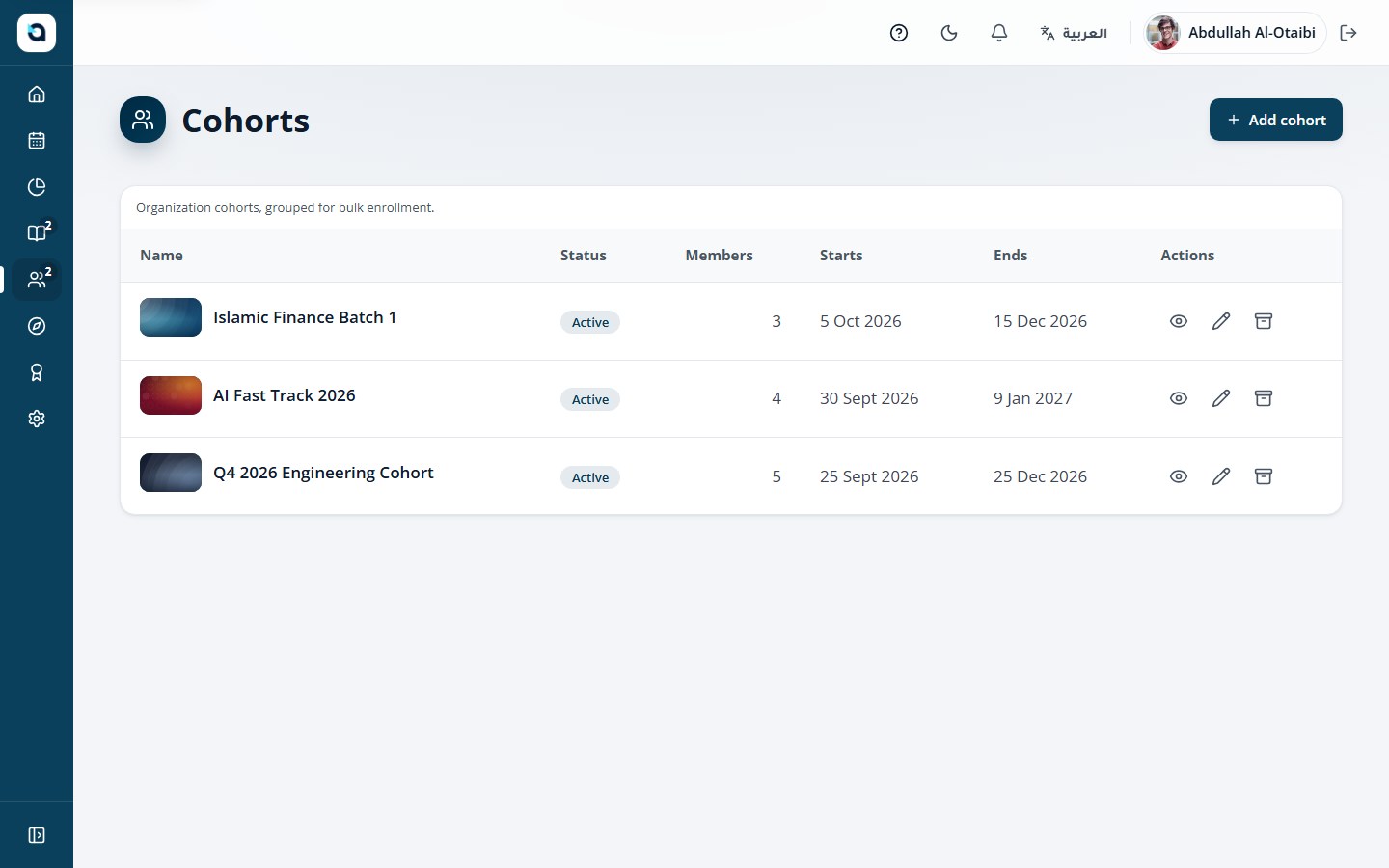Click the Starts column header
Screen dimensions: 1389x868
(x=841, y=256)
